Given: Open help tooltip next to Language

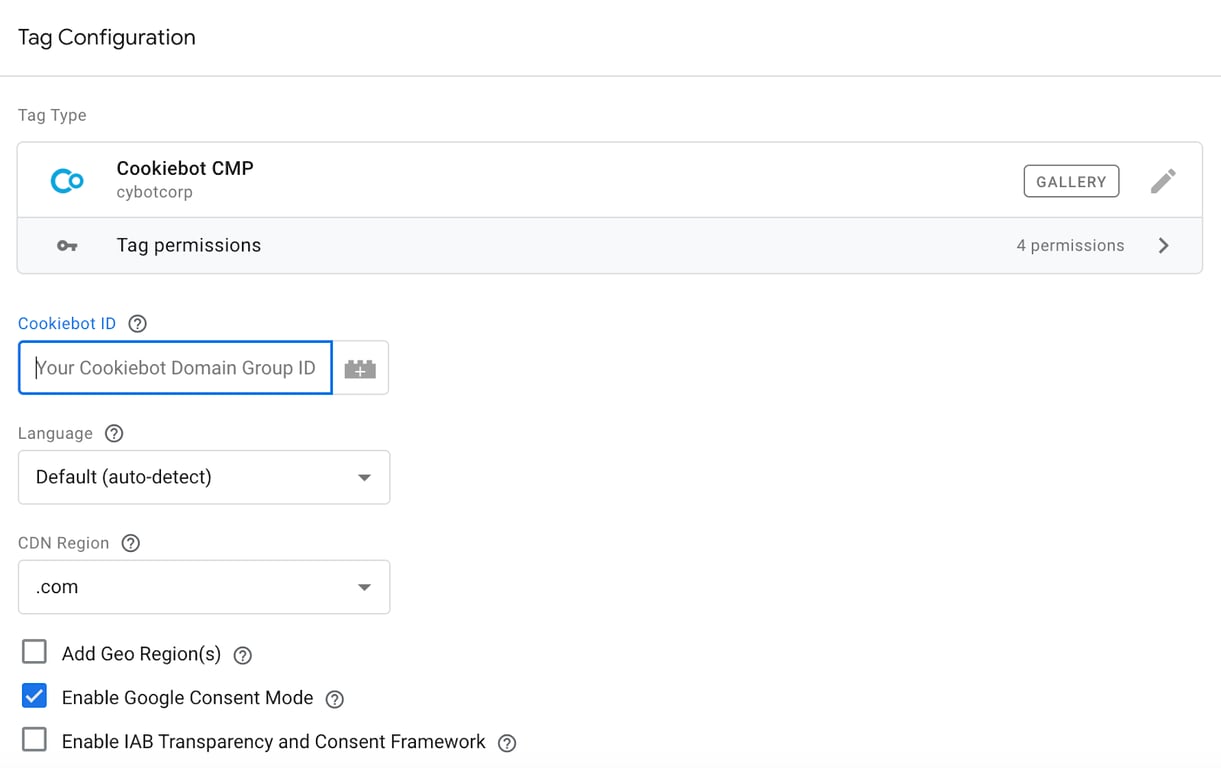Looking at the screenshot, I should 114,433.
